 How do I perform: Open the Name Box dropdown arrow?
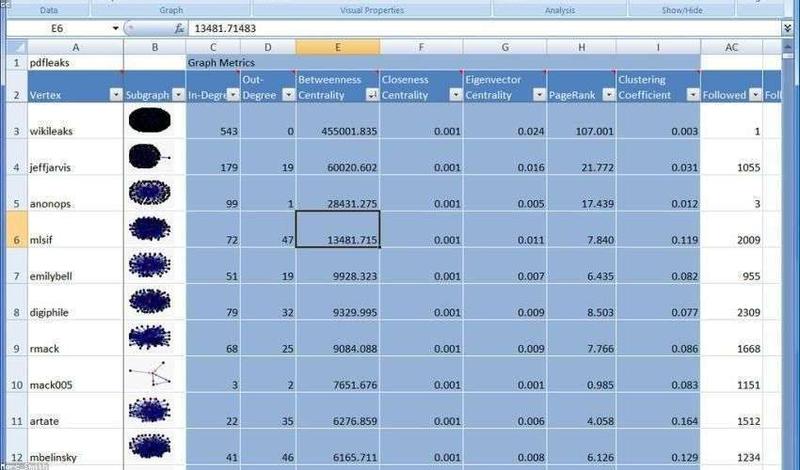point(116,29)
